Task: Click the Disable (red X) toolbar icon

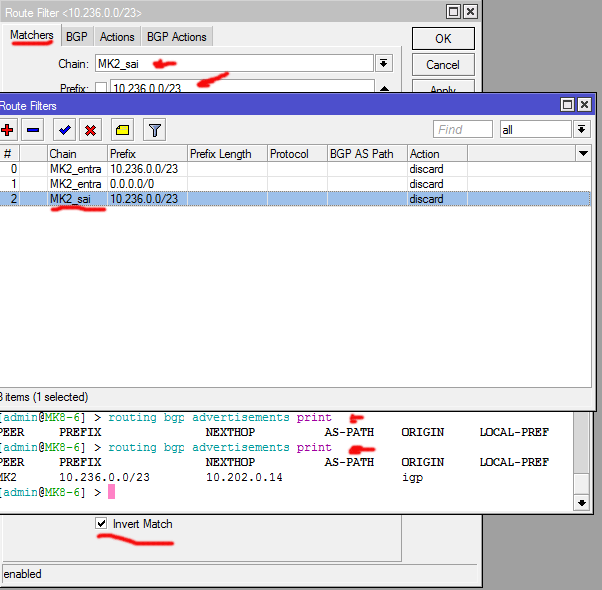Action: [x=90, y=130]
